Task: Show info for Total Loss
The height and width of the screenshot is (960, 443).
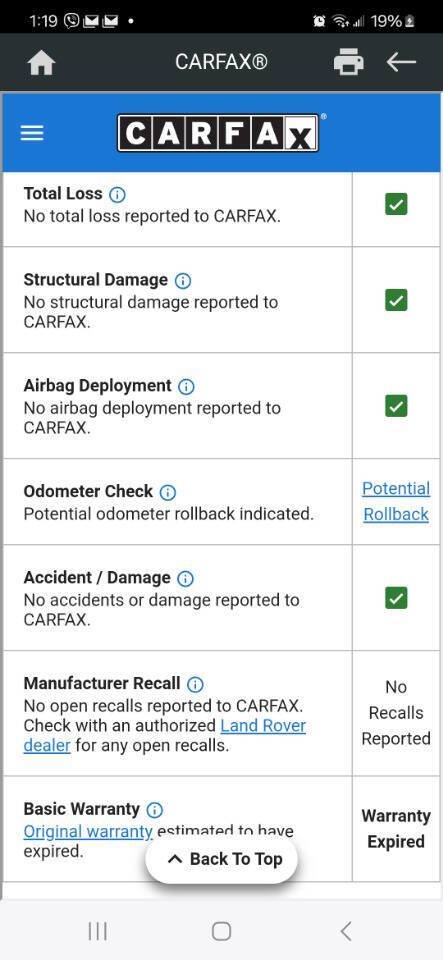Action: pos(117,195)
